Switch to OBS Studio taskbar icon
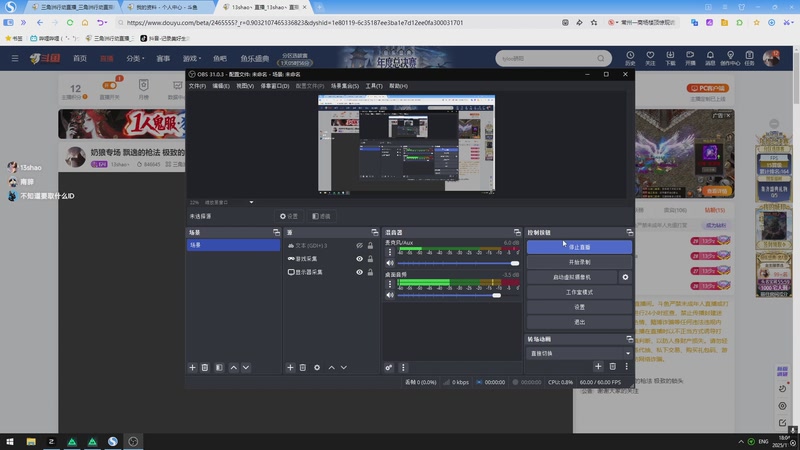Screen dimensions: 800x450 coord(133,442)
